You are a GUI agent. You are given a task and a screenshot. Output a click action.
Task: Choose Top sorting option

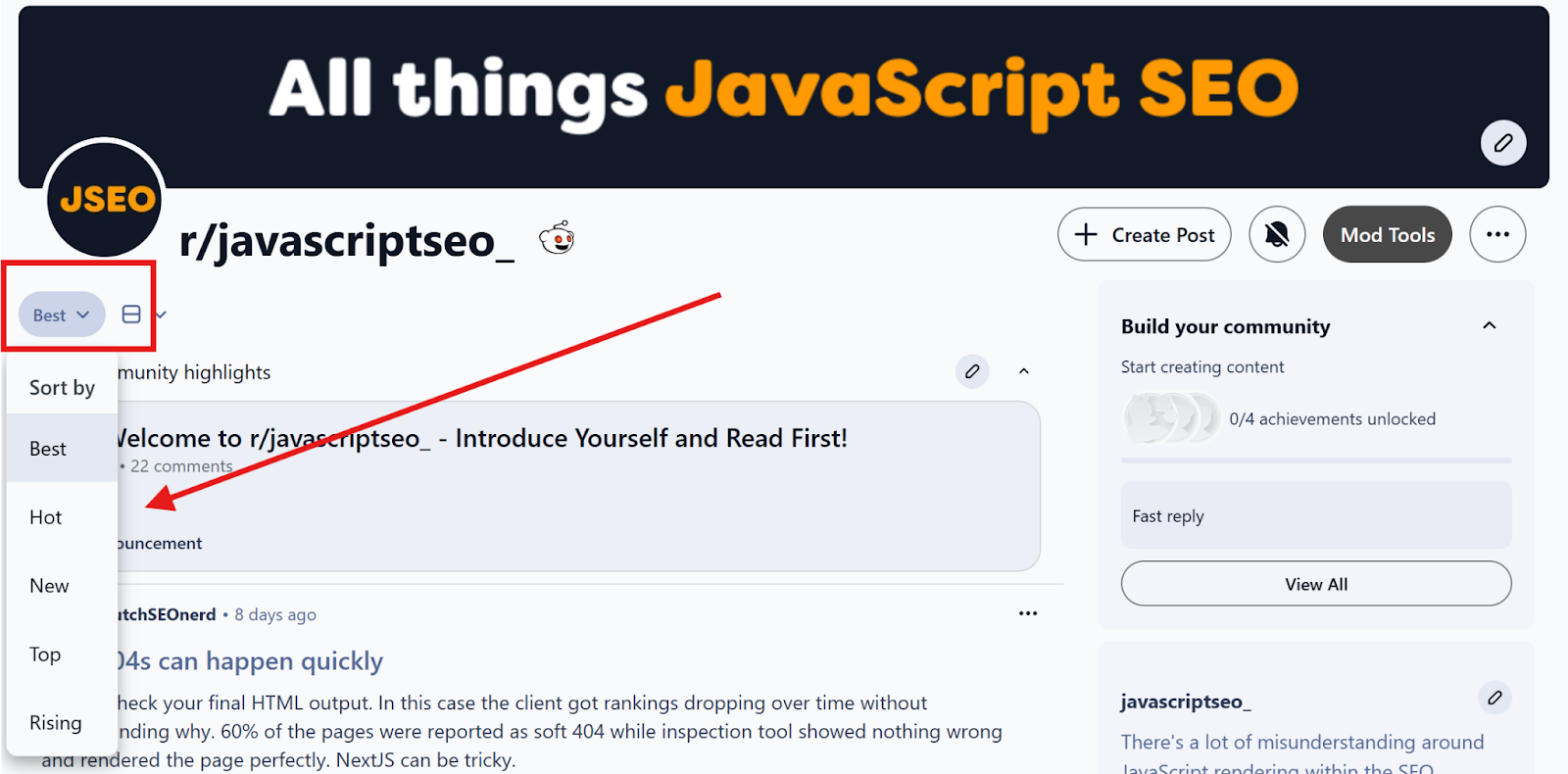click(45, 654)
